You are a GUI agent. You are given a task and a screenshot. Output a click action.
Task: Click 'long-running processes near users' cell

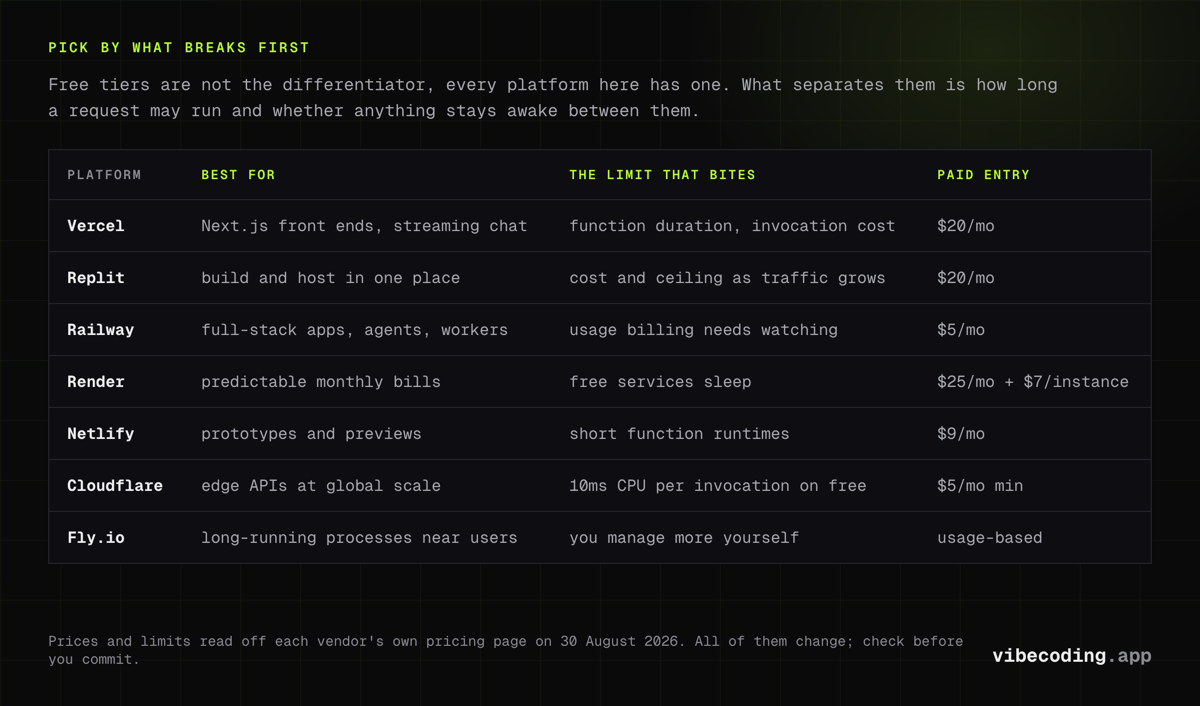(359, 538)
